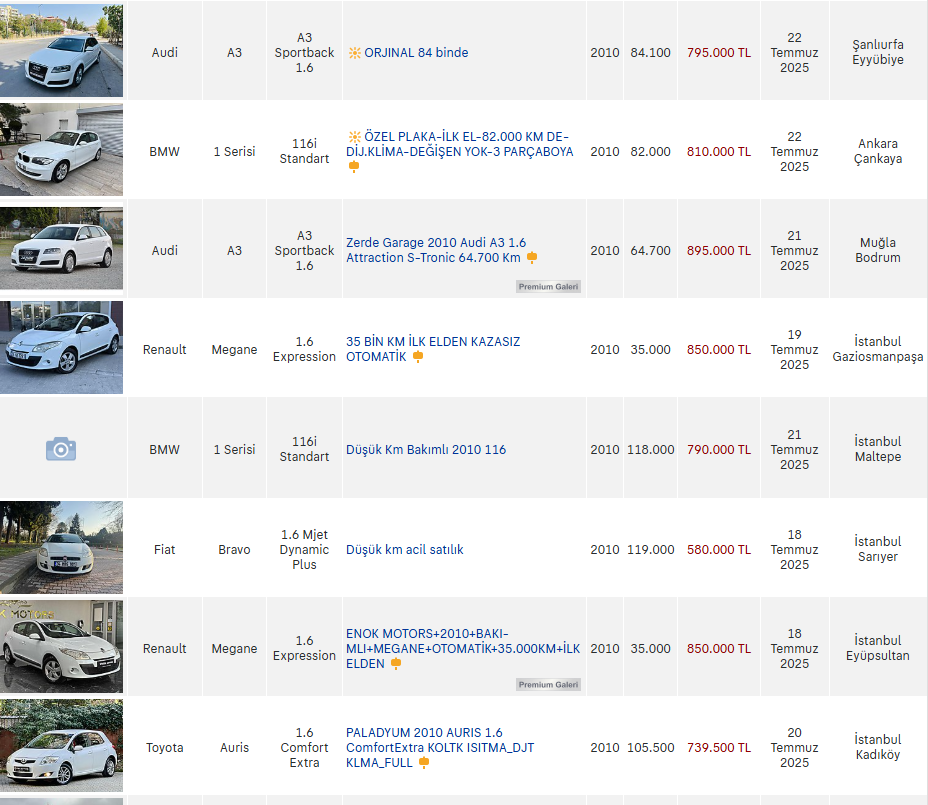Open the Düşük km acil satılık listing

click(x=405, y=550)
